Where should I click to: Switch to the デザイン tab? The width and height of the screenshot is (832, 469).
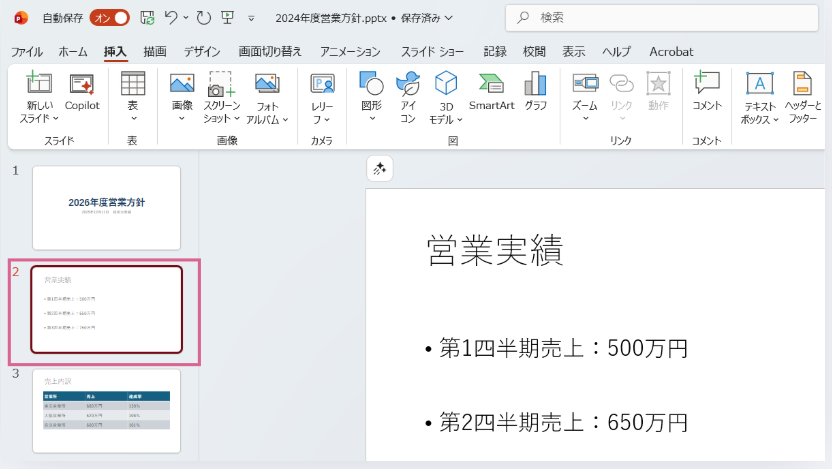point(202,51)
